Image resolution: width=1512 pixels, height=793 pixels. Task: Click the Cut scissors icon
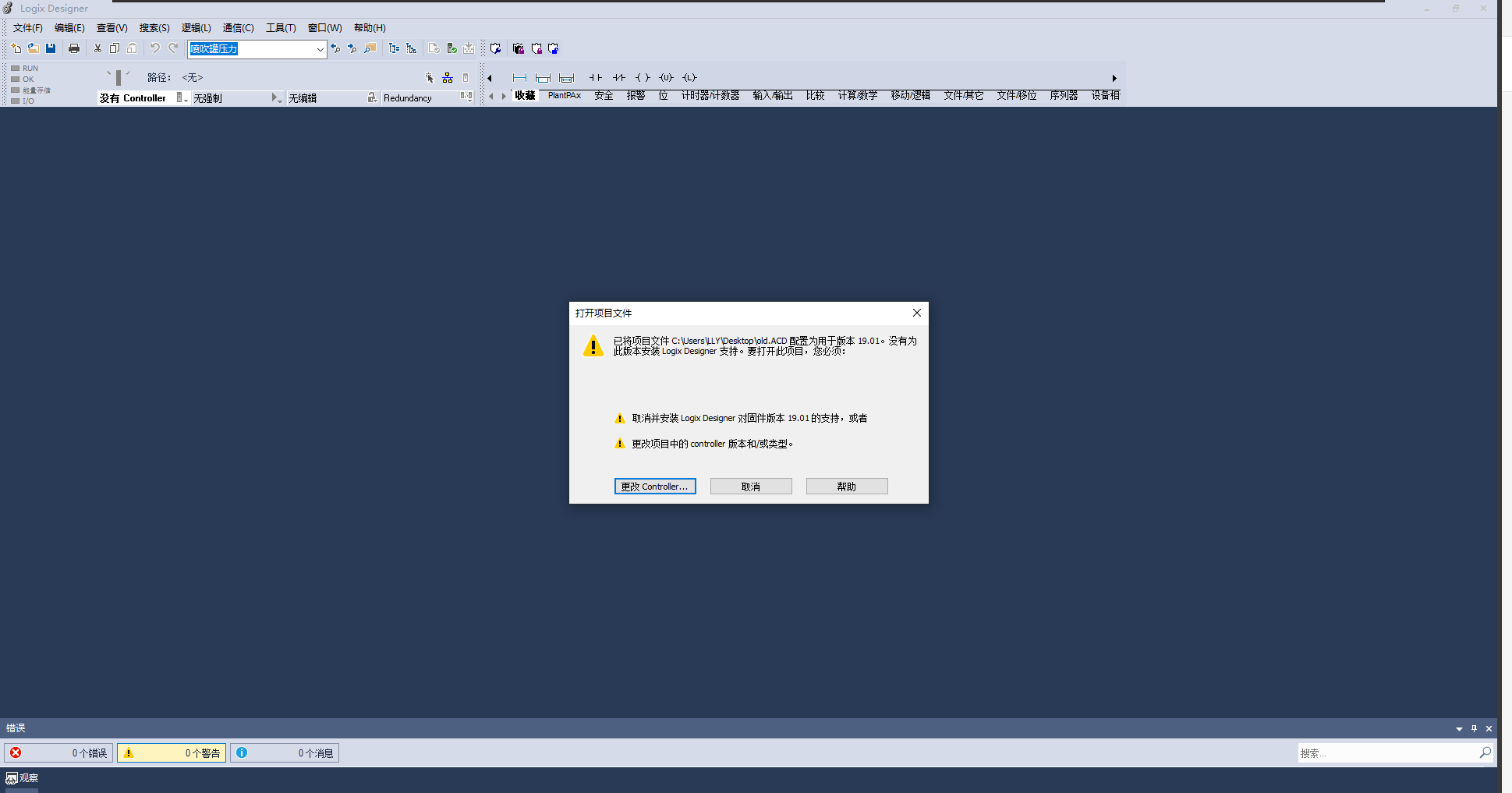(x=97, y=48)
